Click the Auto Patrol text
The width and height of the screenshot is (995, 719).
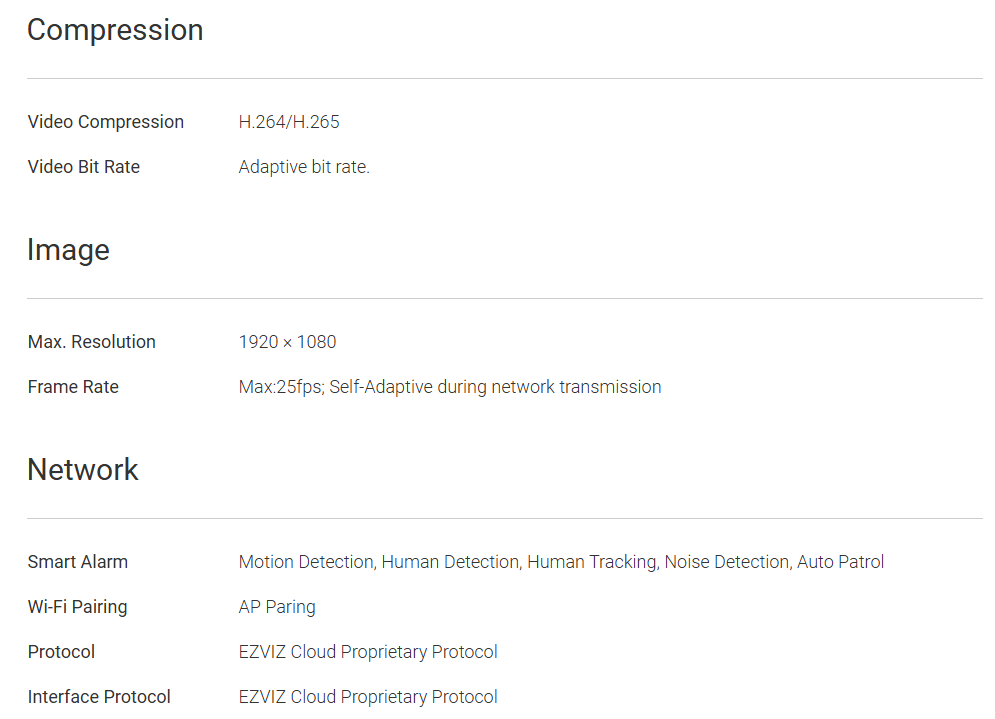coord(840,562)
